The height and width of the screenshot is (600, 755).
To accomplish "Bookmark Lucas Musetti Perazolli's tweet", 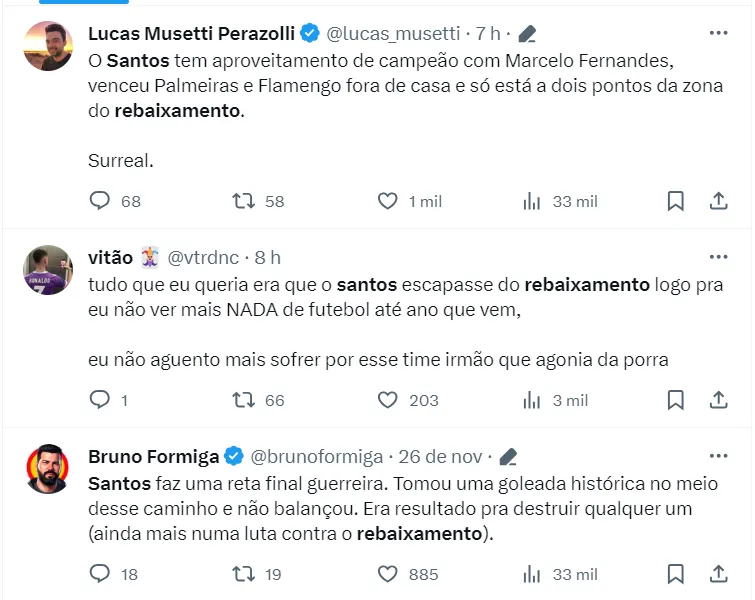I will click(x=675, y=201).
